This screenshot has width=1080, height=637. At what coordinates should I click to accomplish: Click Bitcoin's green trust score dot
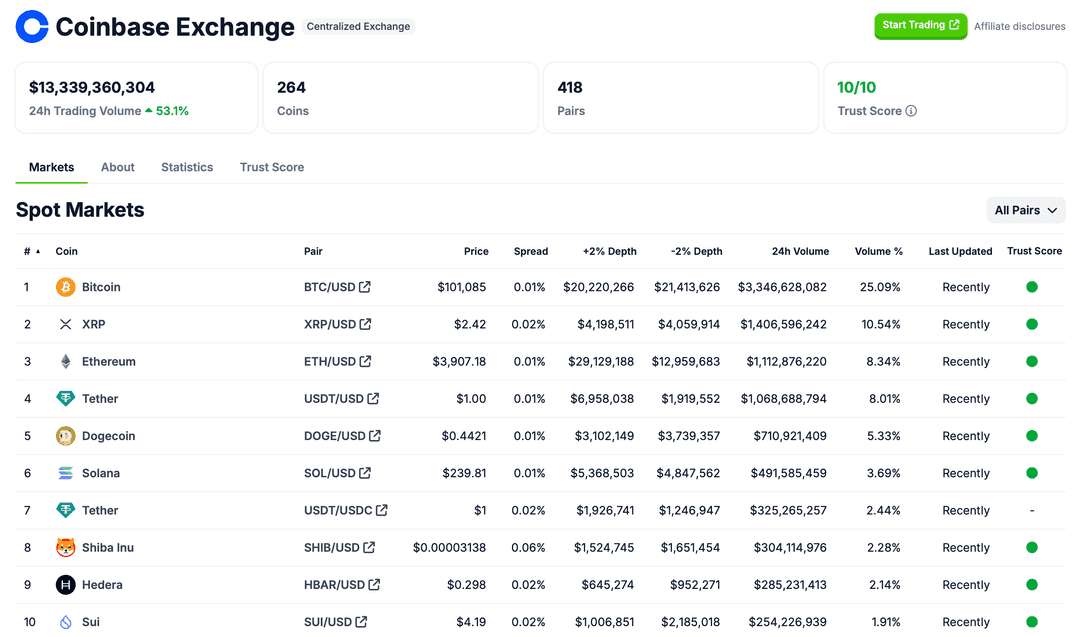pyautogui.click(x=1031, y=287)
